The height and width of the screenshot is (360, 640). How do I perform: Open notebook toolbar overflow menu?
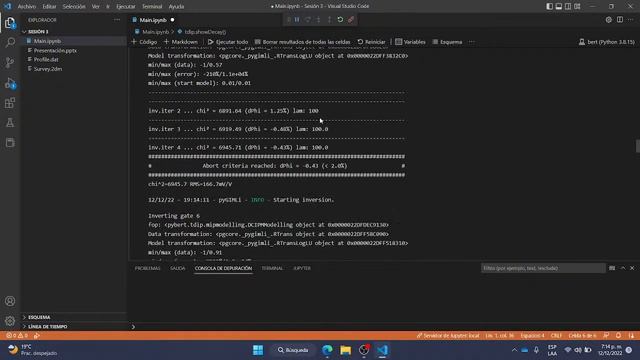pyautogui.click(x=472, y=42)
